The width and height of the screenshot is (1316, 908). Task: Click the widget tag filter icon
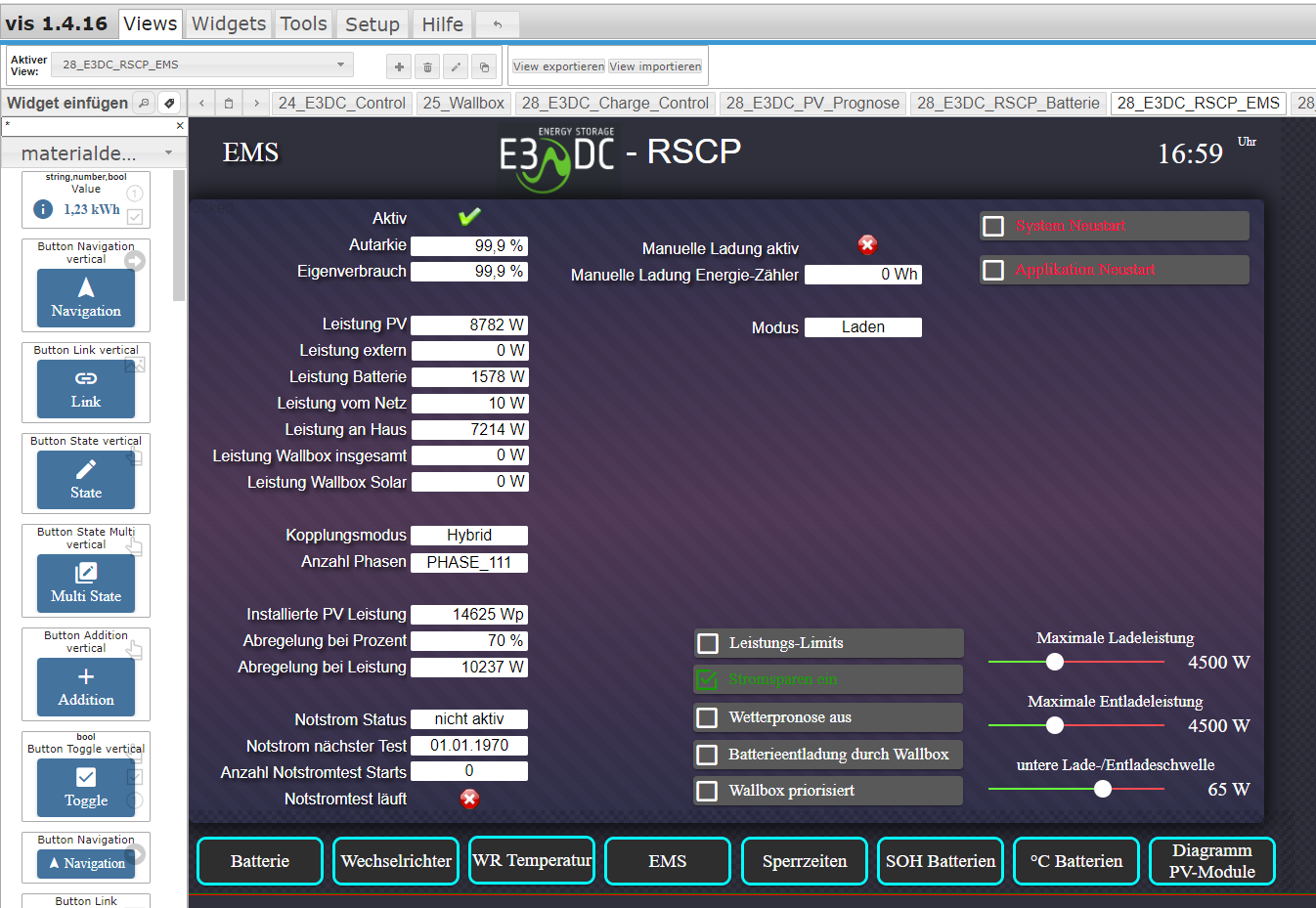(x=169, y=103)
